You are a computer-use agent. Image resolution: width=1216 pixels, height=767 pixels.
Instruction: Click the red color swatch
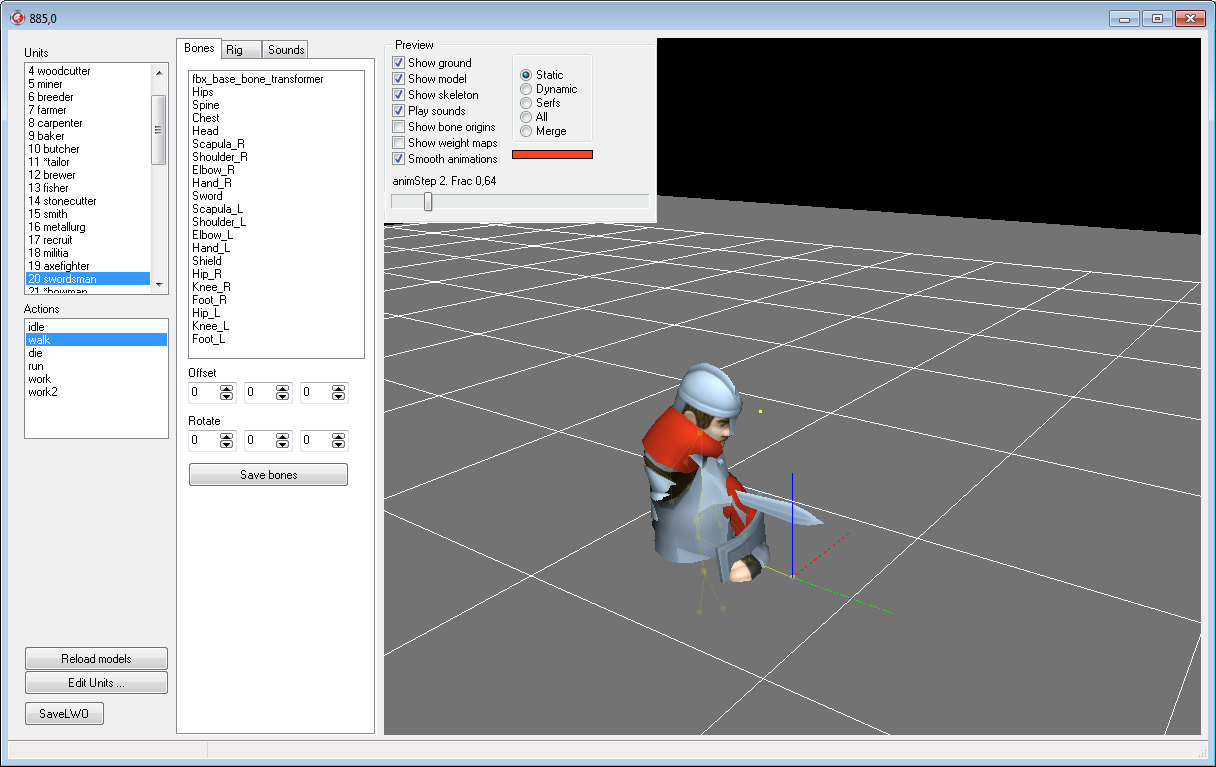pos(552,154)
